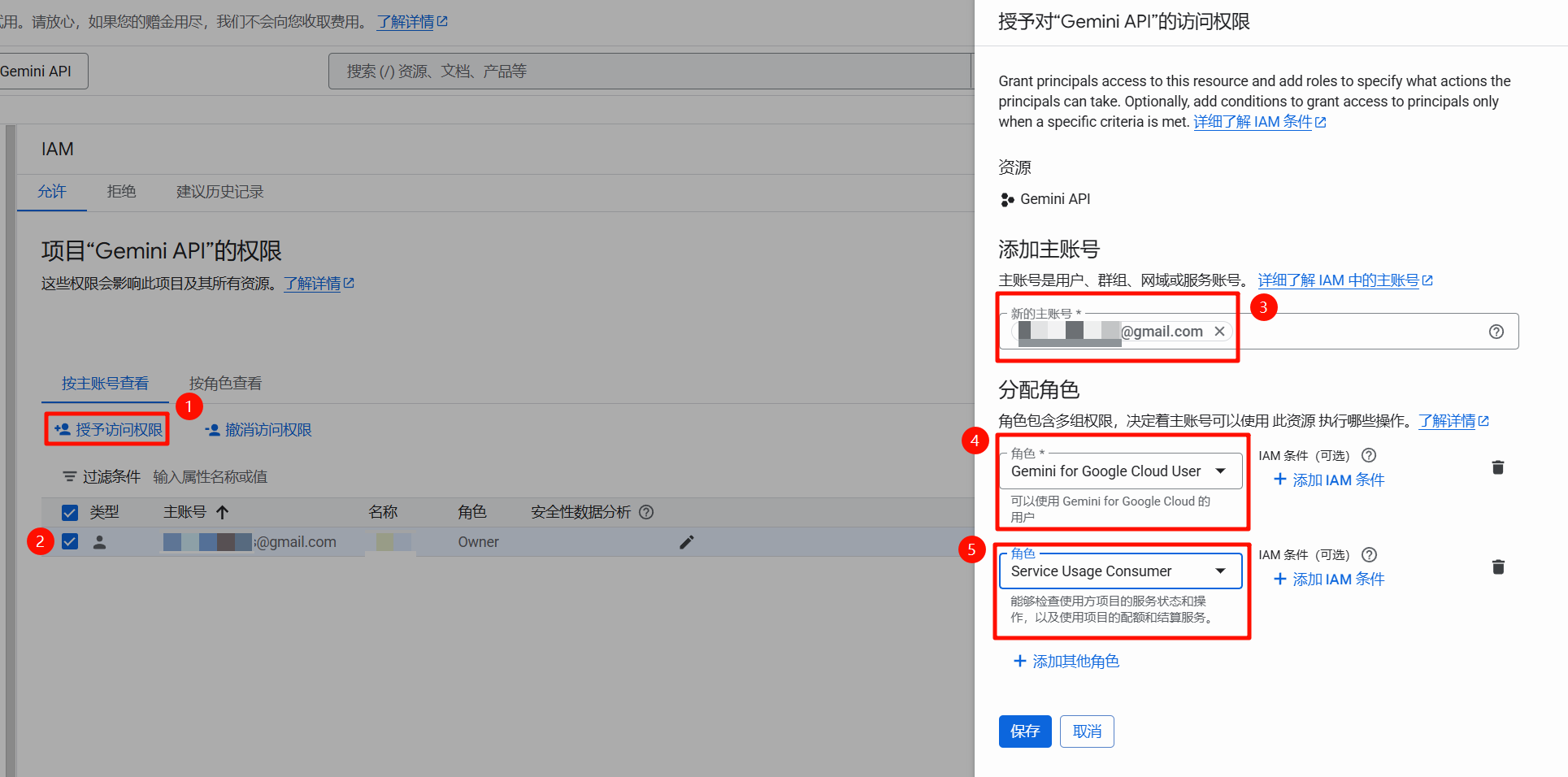Click help icon in new principal field
The image size is (1568, 777).
1496,332
